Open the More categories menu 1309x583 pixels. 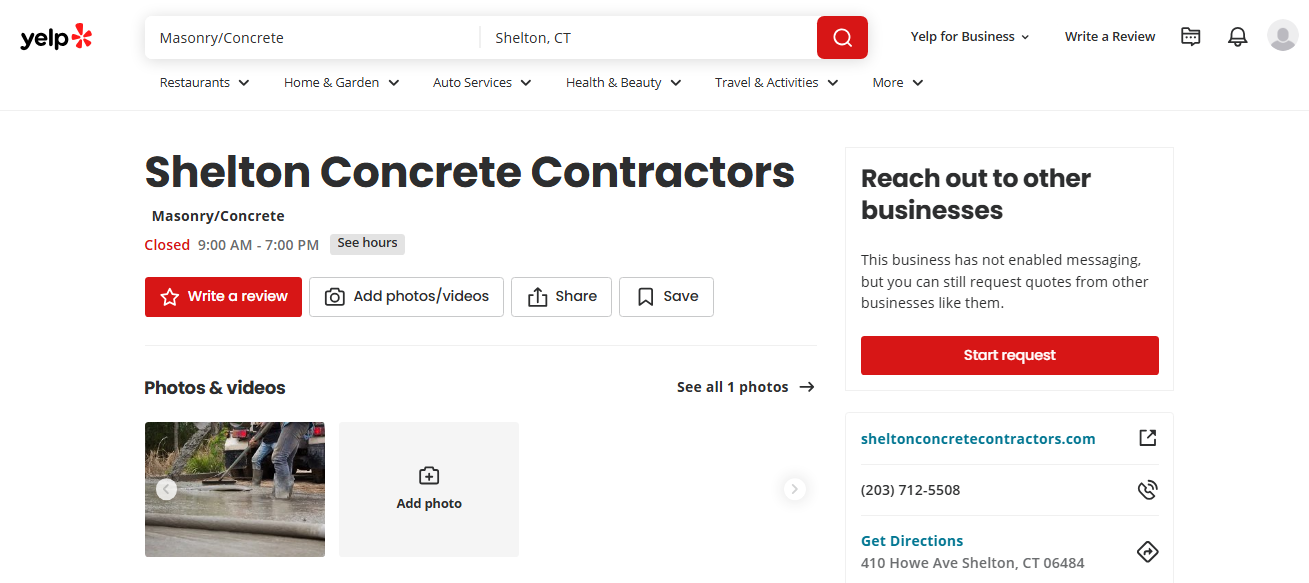coord(898,83)
